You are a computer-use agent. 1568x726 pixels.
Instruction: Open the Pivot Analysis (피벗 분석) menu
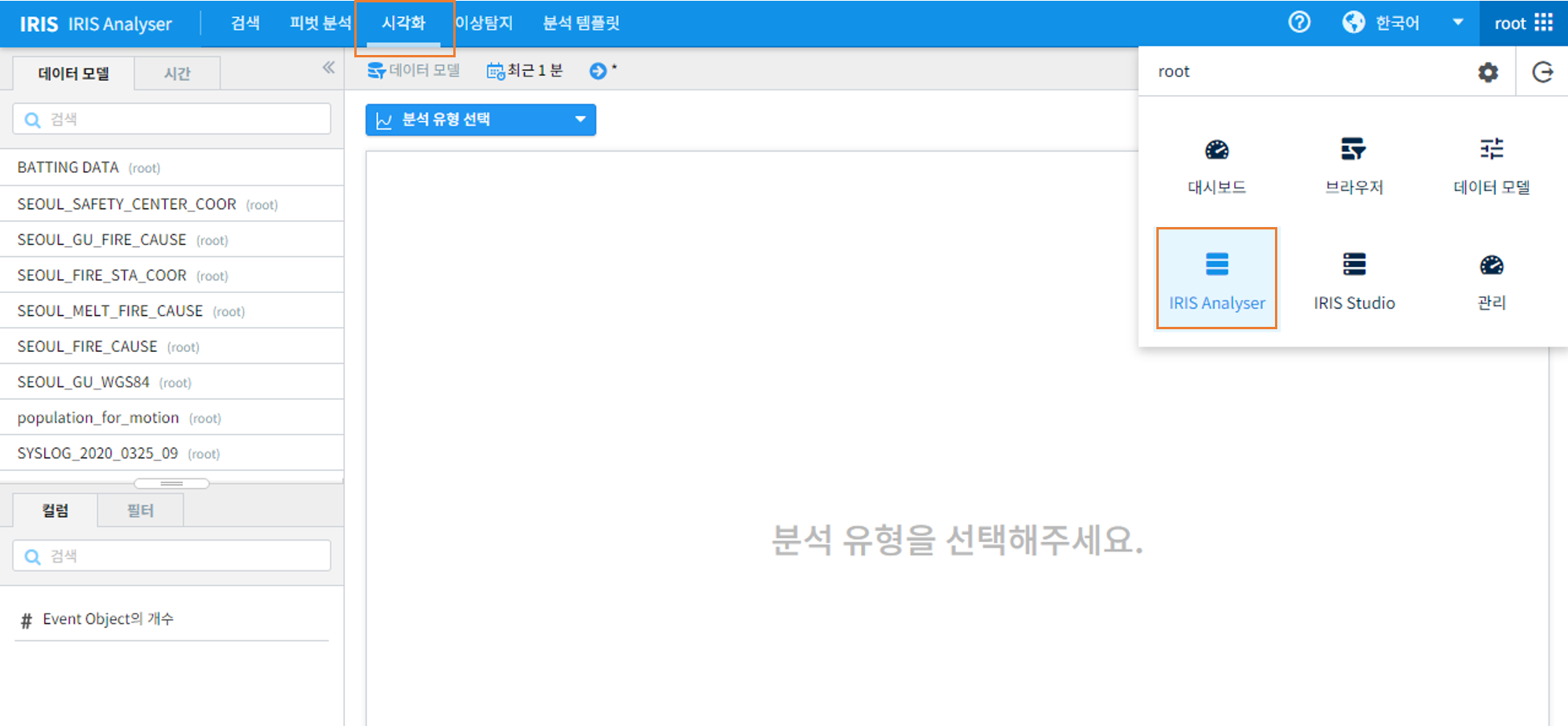coord(320,23)
